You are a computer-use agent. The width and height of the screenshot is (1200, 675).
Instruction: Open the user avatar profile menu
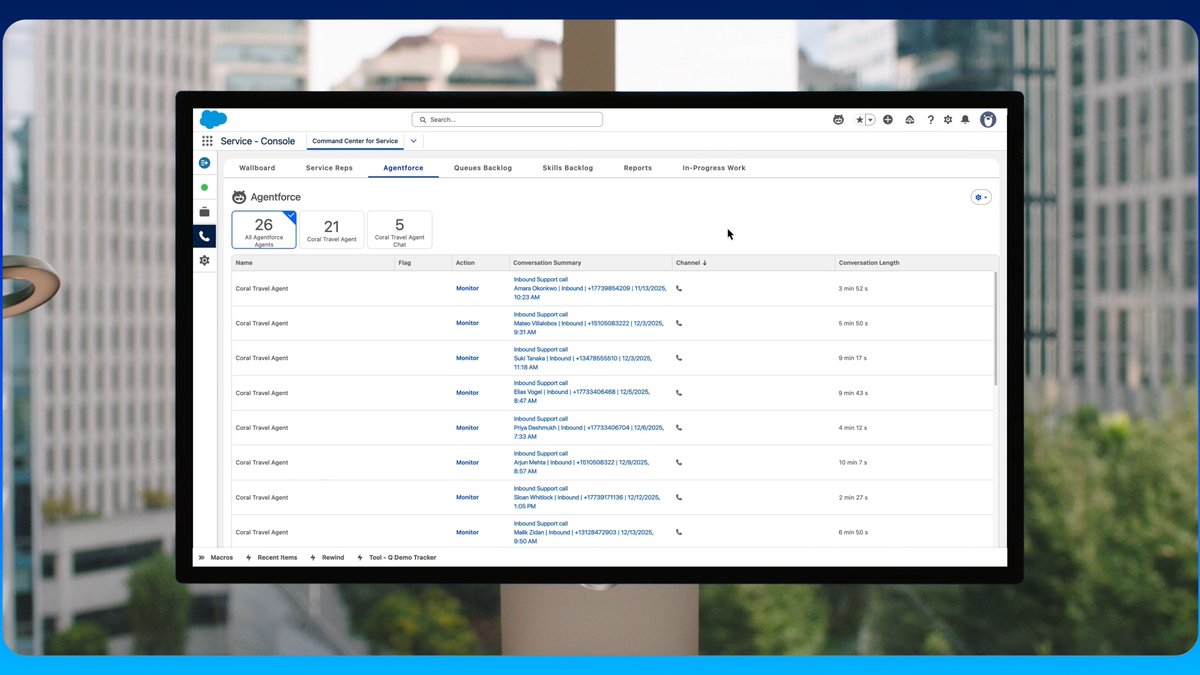point(988,120)
